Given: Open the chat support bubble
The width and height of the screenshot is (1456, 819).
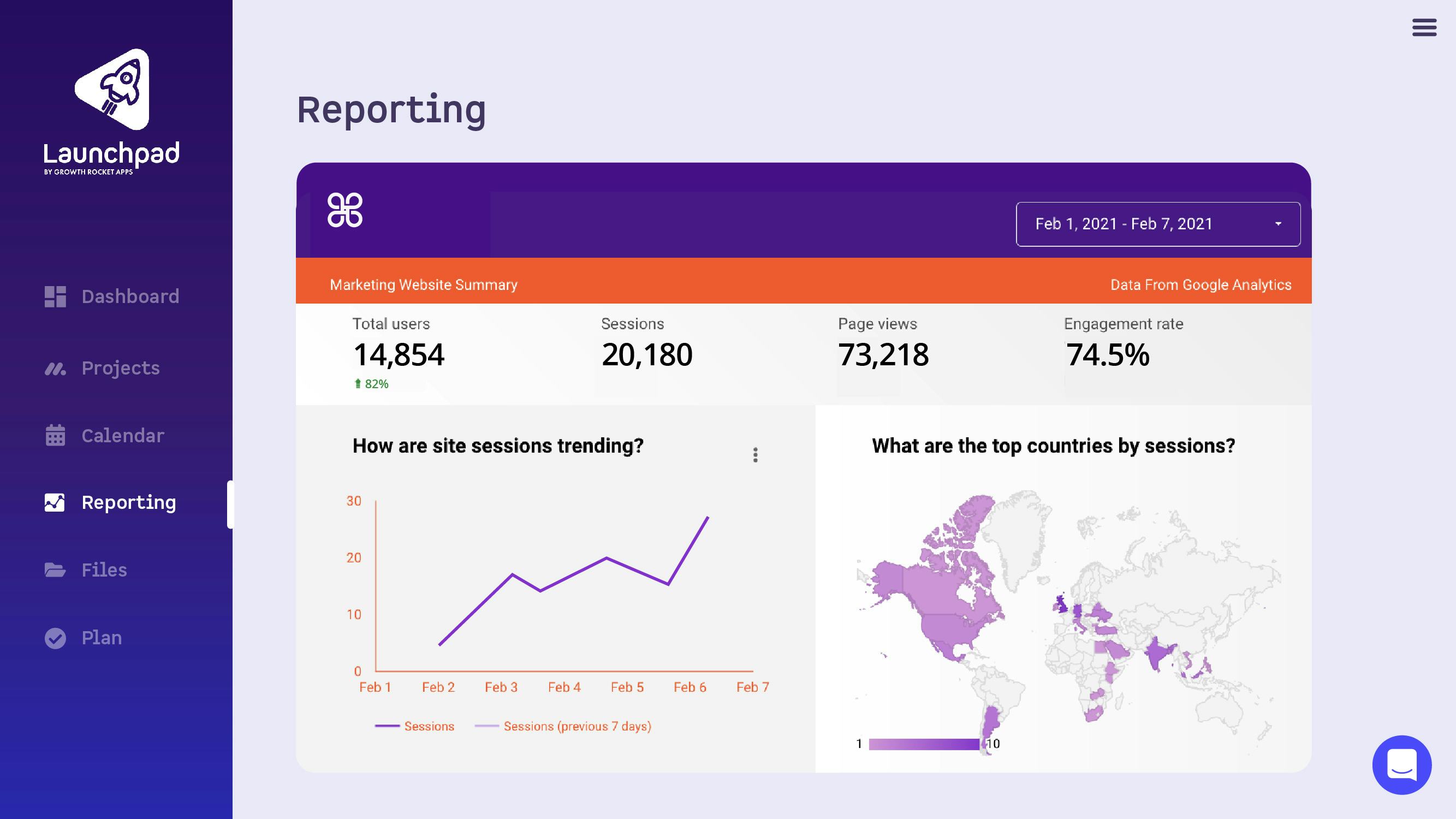Looking at the screenshot, I should (1402, 764).
